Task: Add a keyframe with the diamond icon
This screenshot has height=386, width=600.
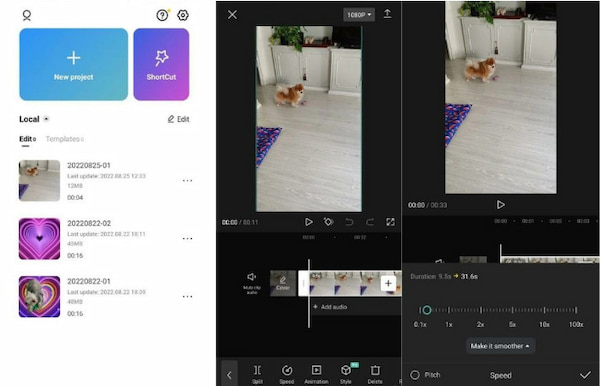Action: point(328,222)
